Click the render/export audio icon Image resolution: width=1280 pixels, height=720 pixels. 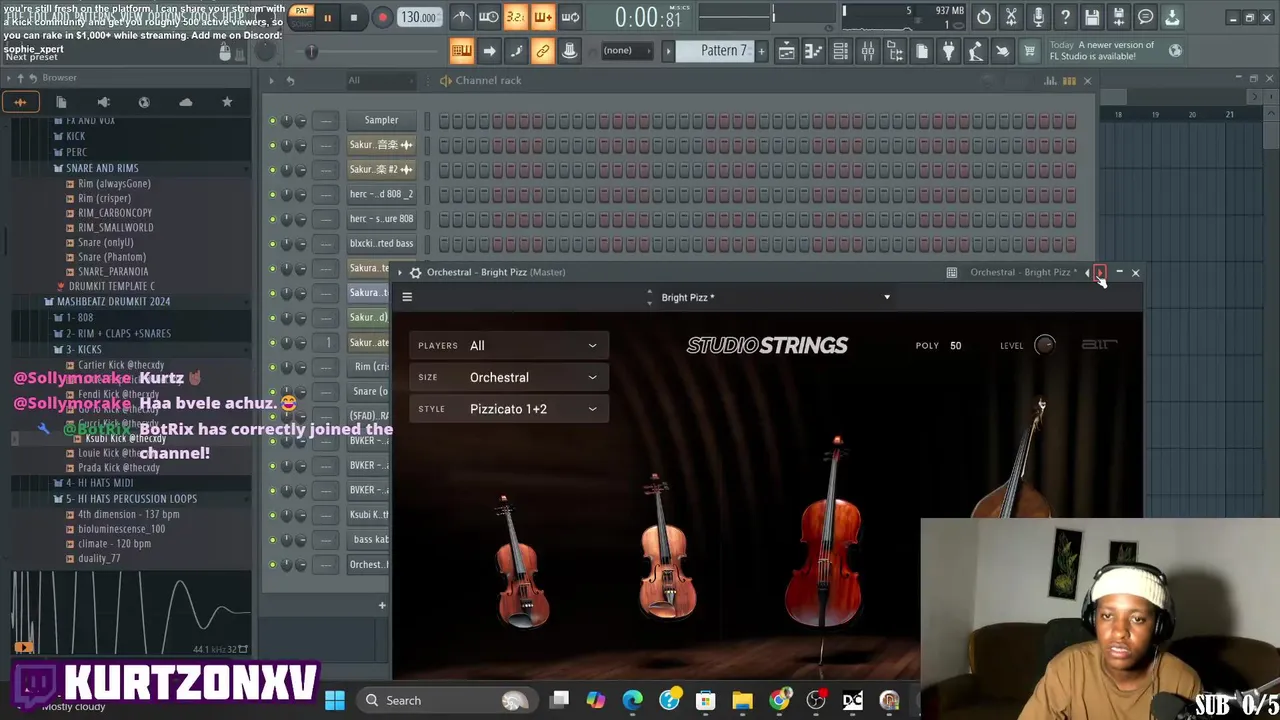point(1119,17)
